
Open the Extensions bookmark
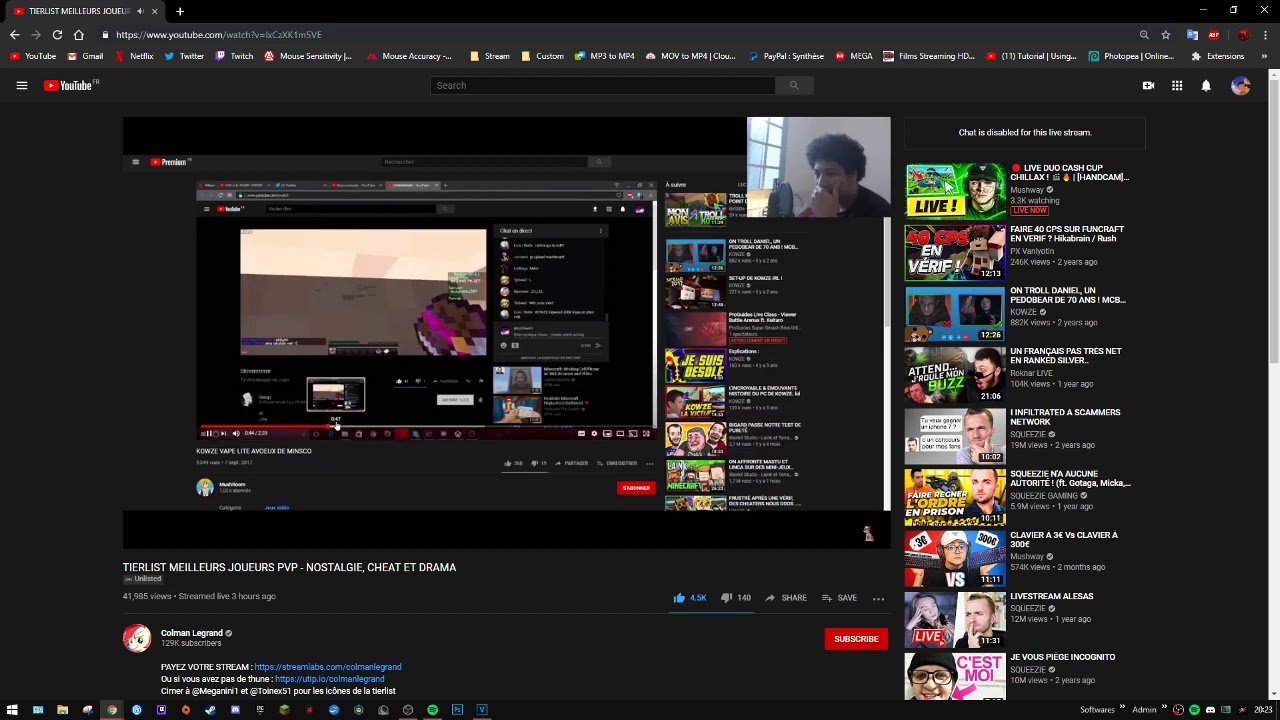(1217, 56)
